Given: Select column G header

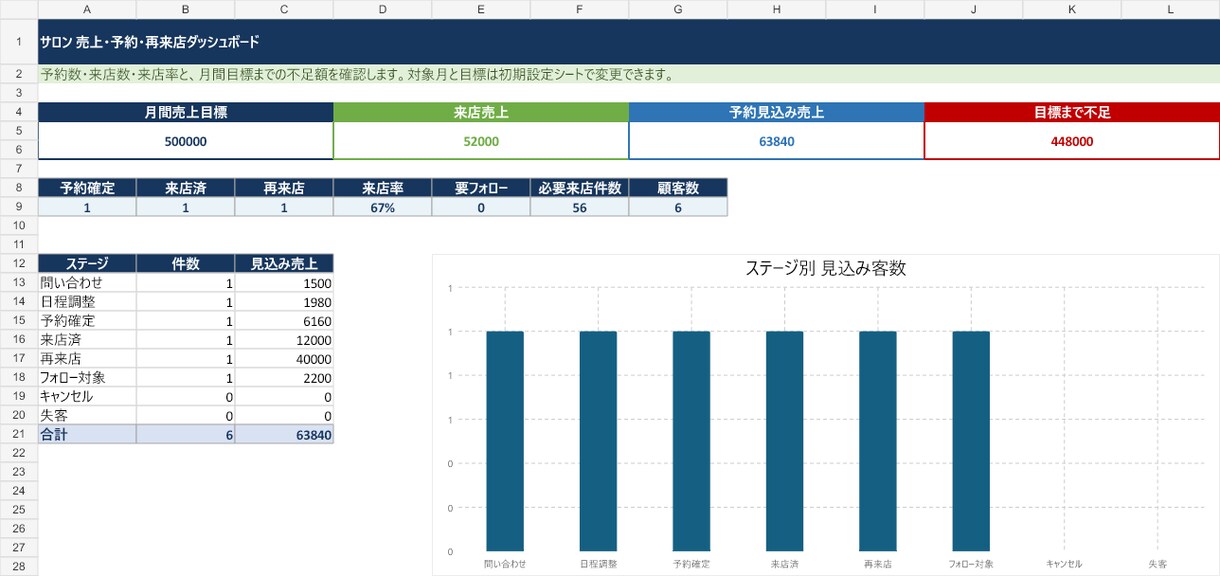Looking at the screenshot, I should click(678, 9).
